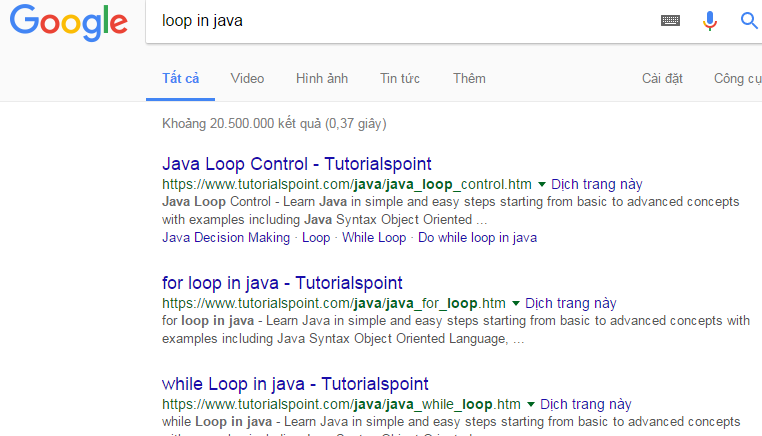762x436 pixels.
Task: Expand arrow beside java_for_loop.htm URL
Action: [516, 304]
